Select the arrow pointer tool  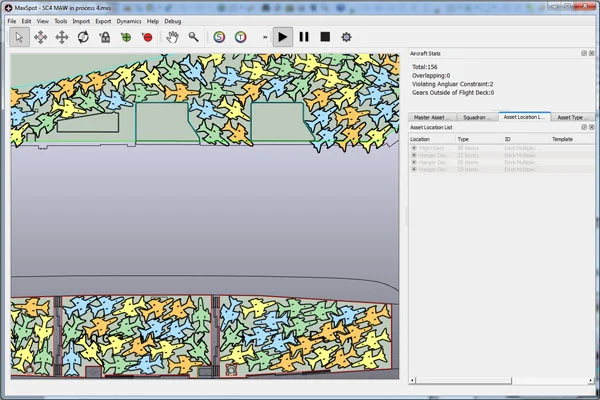pyautogui.click(x=20, y=37)
